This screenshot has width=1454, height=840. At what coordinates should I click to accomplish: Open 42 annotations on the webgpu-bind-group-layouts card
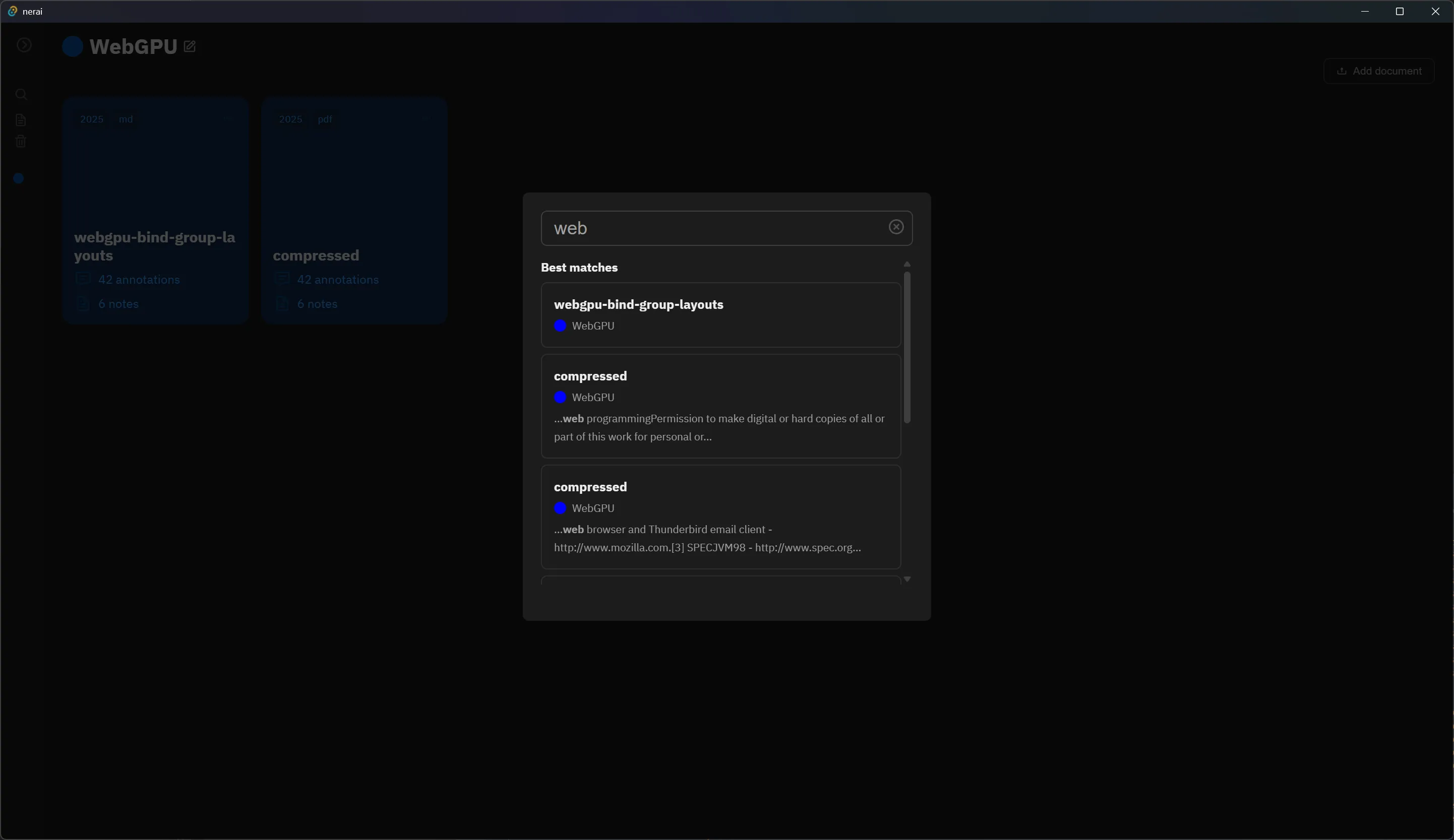139,280
